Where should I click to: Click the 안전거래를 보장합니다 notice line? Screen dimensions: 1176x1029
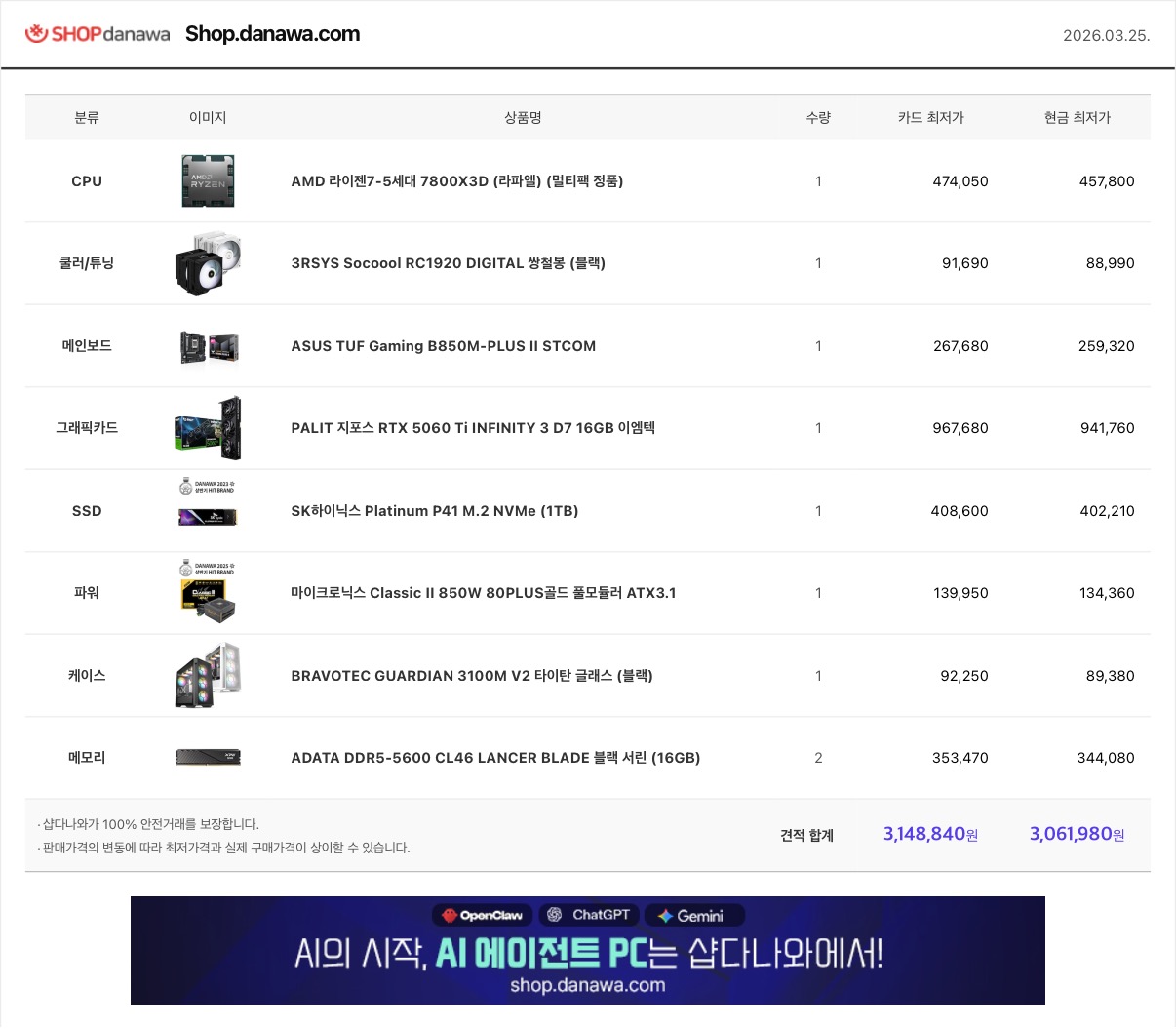tap(148, 824)
